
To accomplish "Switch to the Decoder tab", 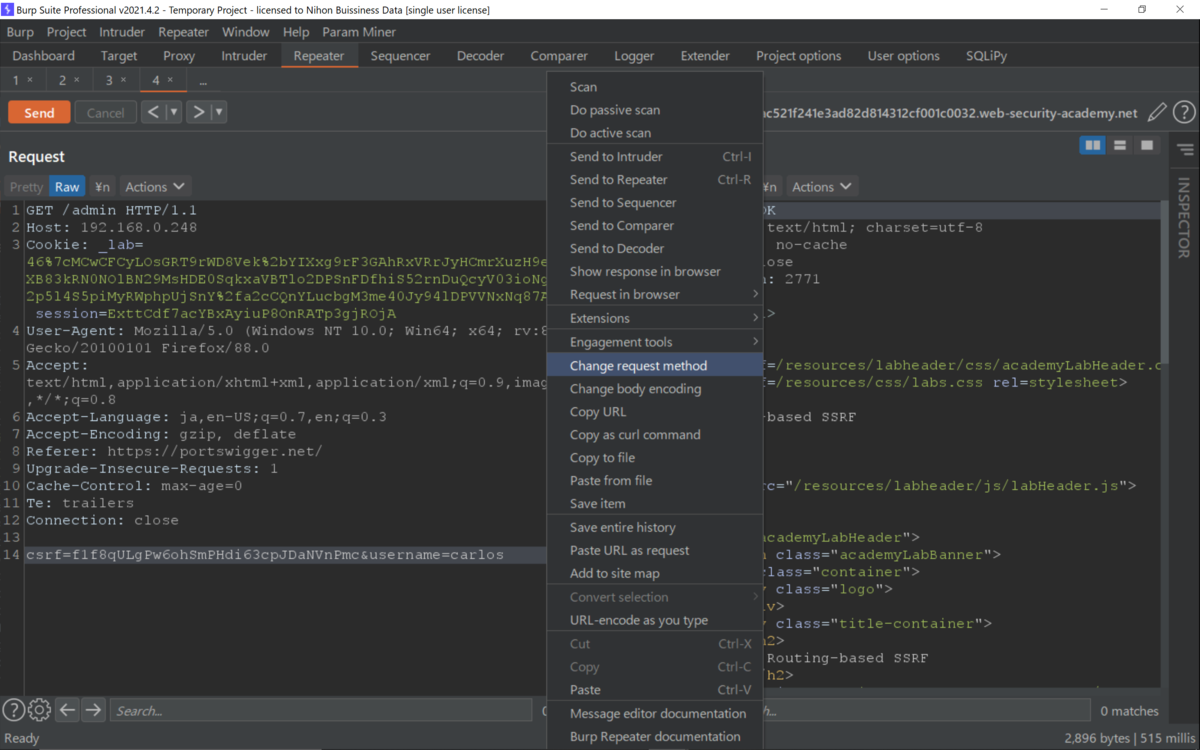I will (480, 56).
